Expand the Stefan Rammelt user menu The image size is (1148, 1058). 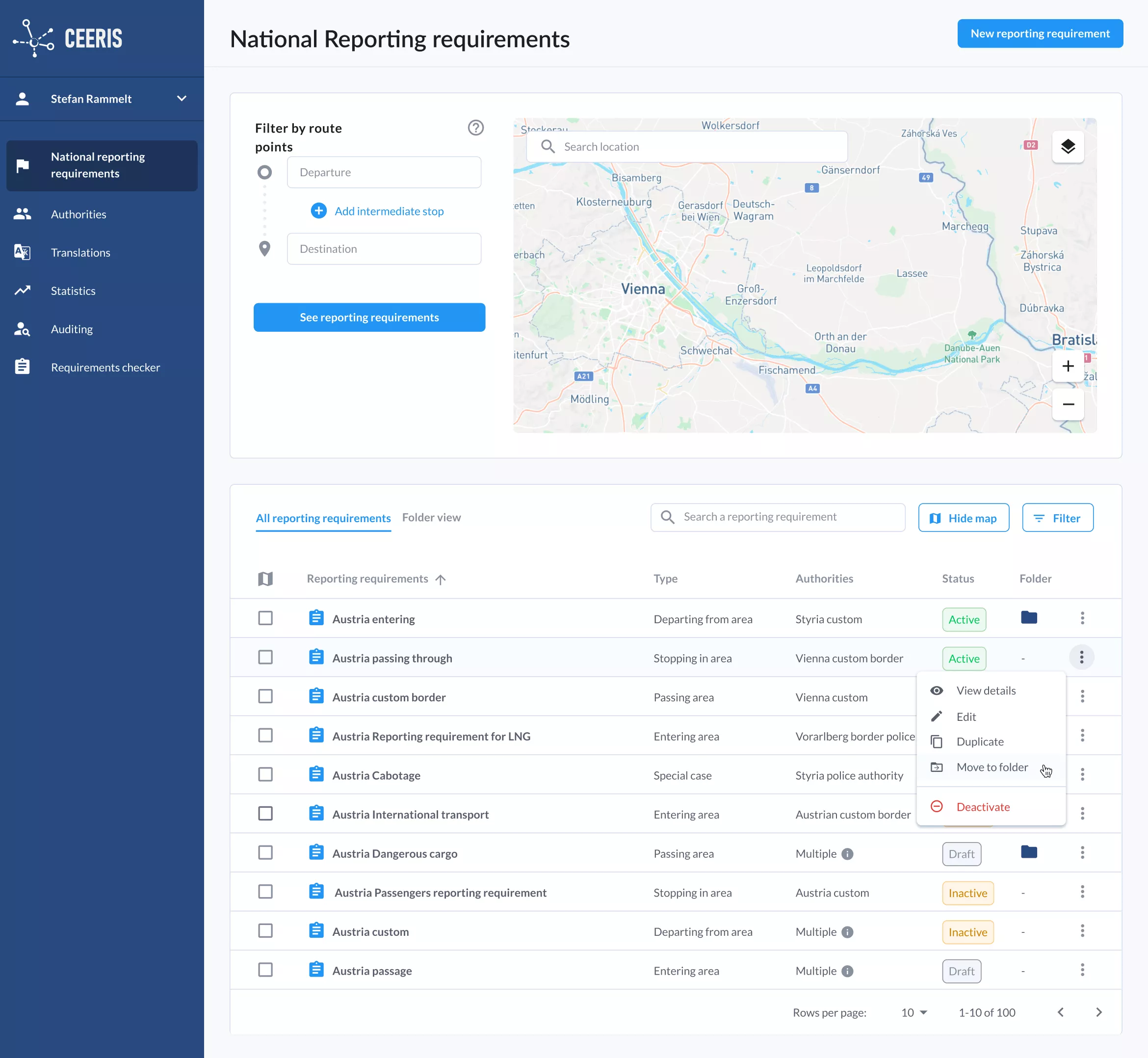click(x=182, y=99)
